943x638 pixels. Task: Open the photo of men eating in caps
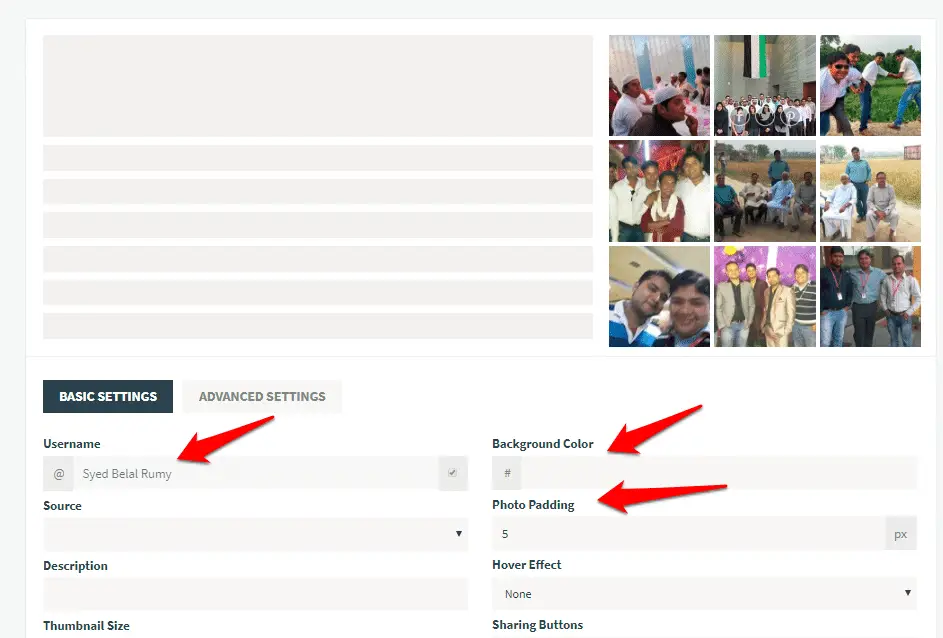659,85
